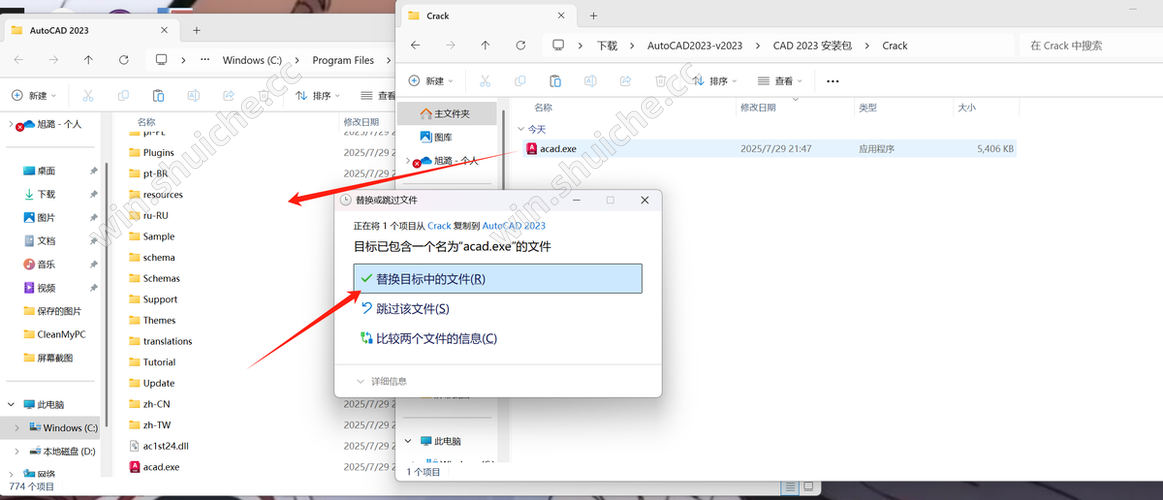
Task: Click AutoCAD2023-v2023 in the breadcrumb path
Action: [x=694, y=45]
